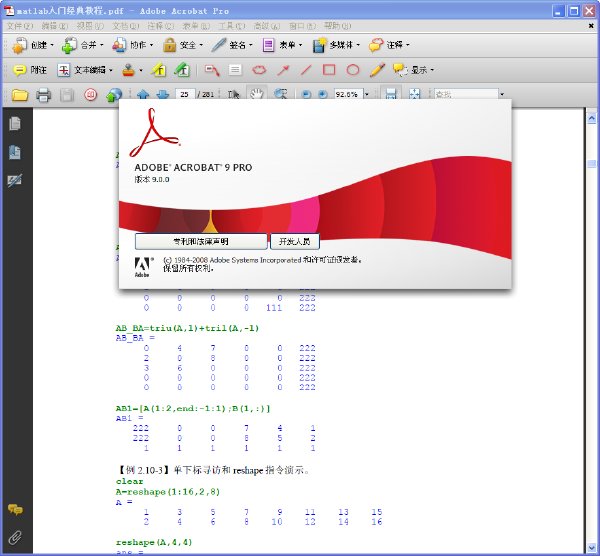Click the zoom out minus button

point(306,94)
